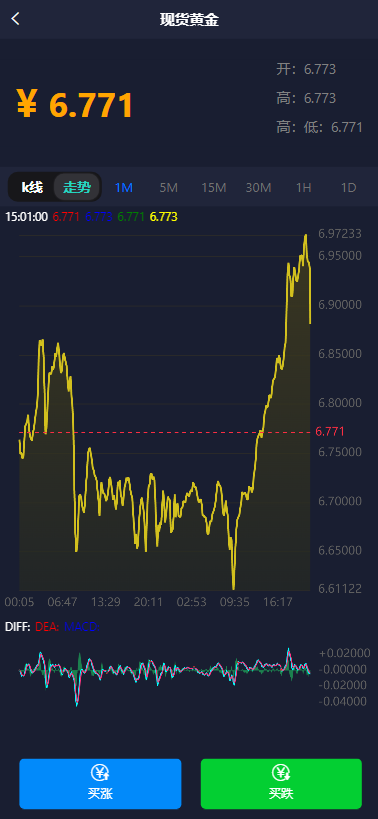Click the red DEA indicator label
Viewport: 378px width, 819px height.
47,627
